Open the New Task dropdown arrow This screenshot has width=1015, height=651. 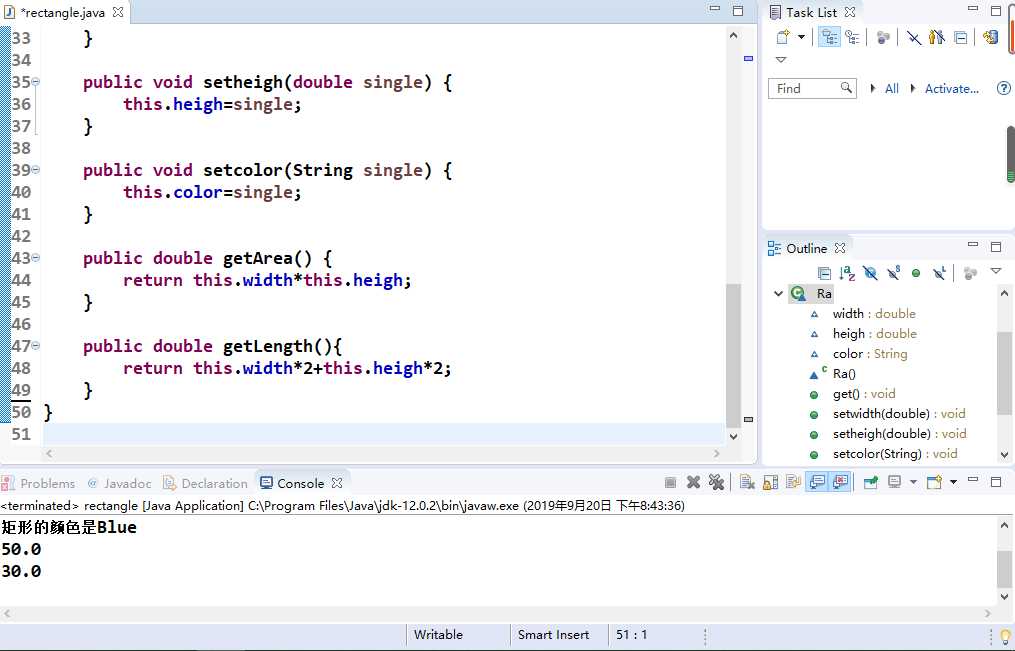(801, 37)
